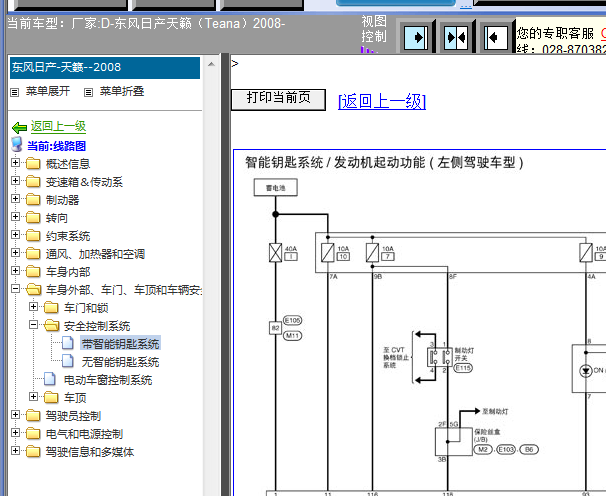Screen dimensions: 606x496
Task: Click the 约束系统 folder icon
Action: coord(33,235)
